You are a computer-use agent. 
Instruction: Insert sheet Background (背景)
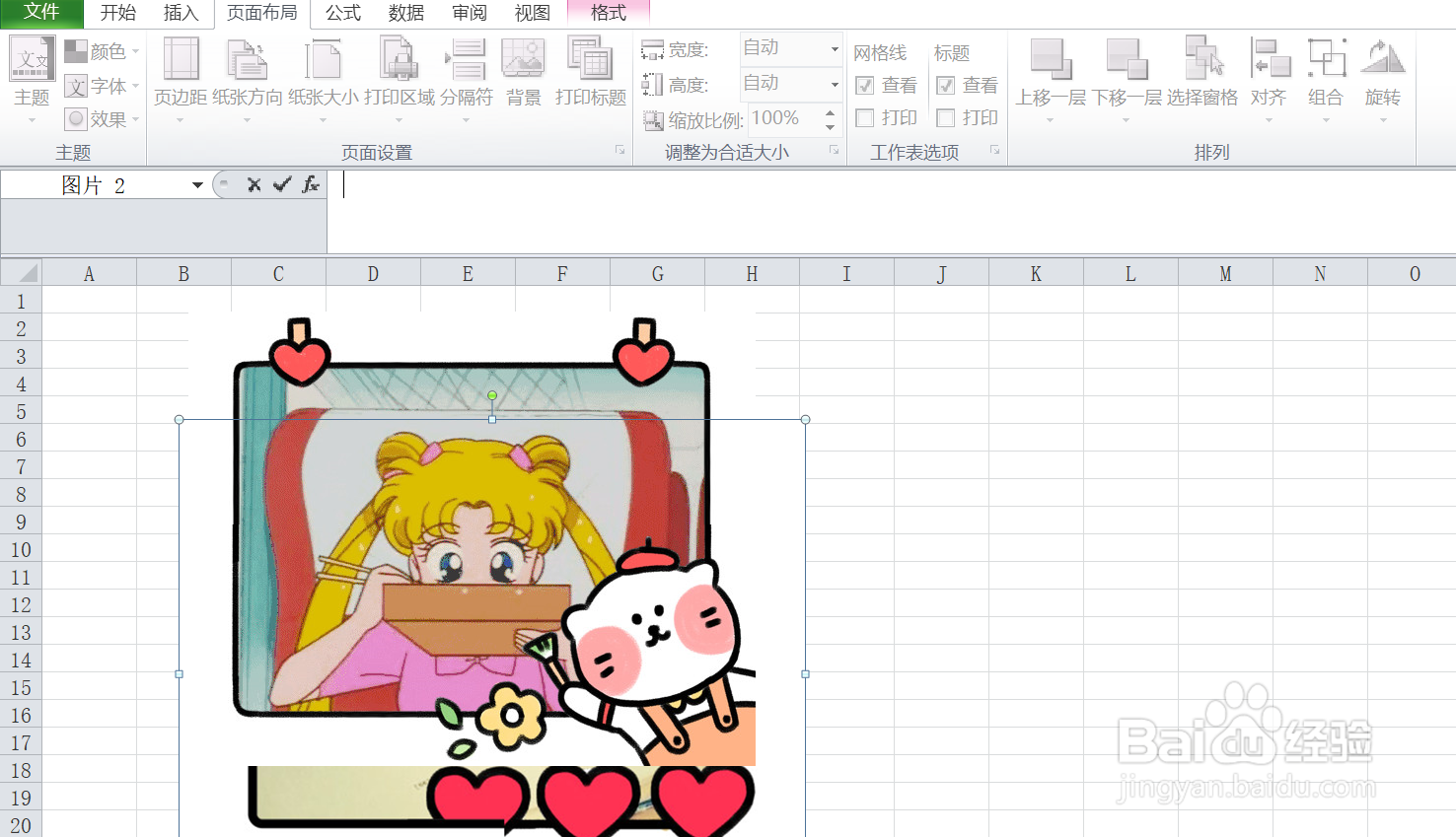(x=523, y=74)
